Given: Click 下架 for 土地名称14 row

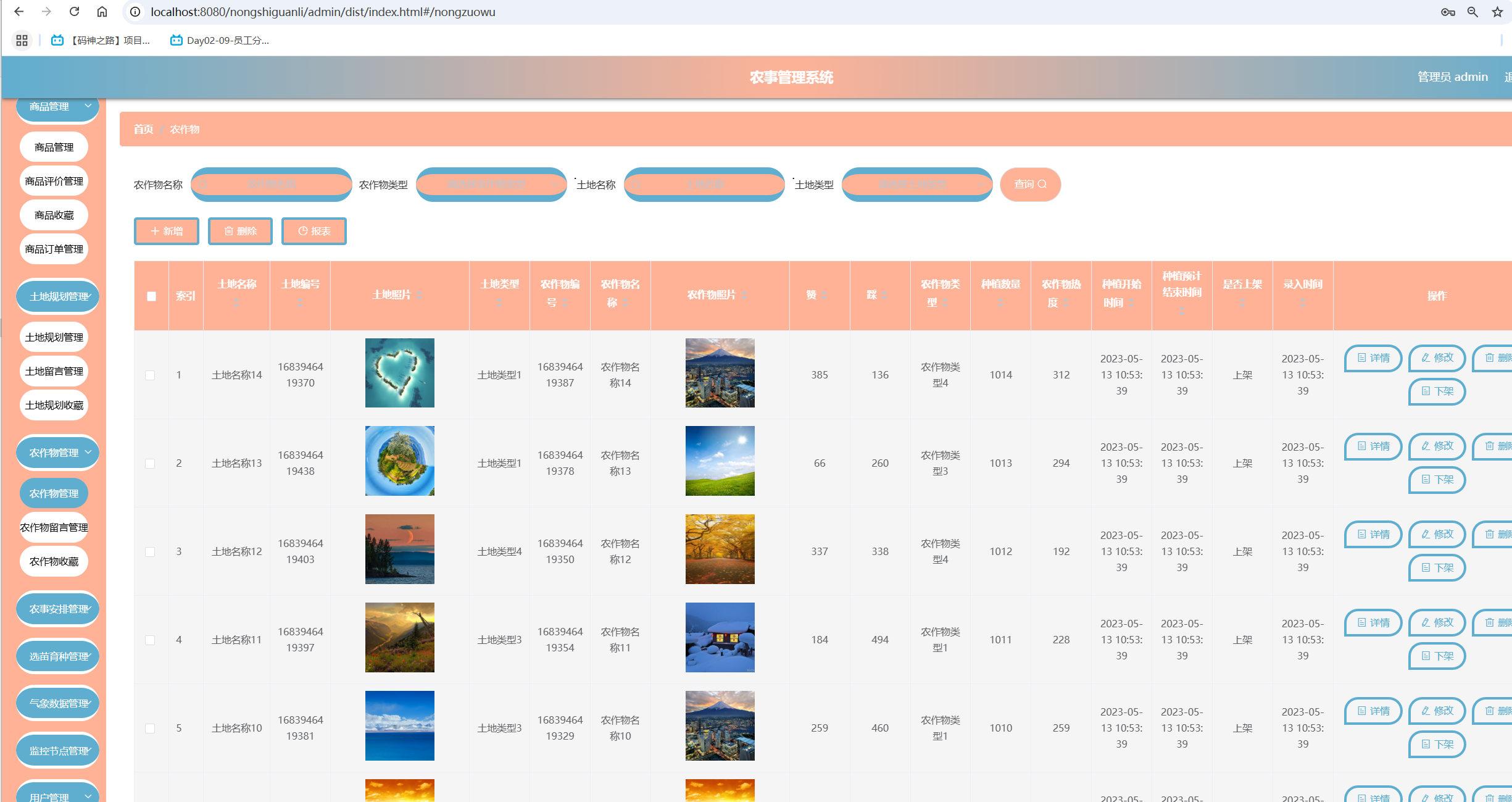Looking at the screenshot, I should pos(1437,391).
